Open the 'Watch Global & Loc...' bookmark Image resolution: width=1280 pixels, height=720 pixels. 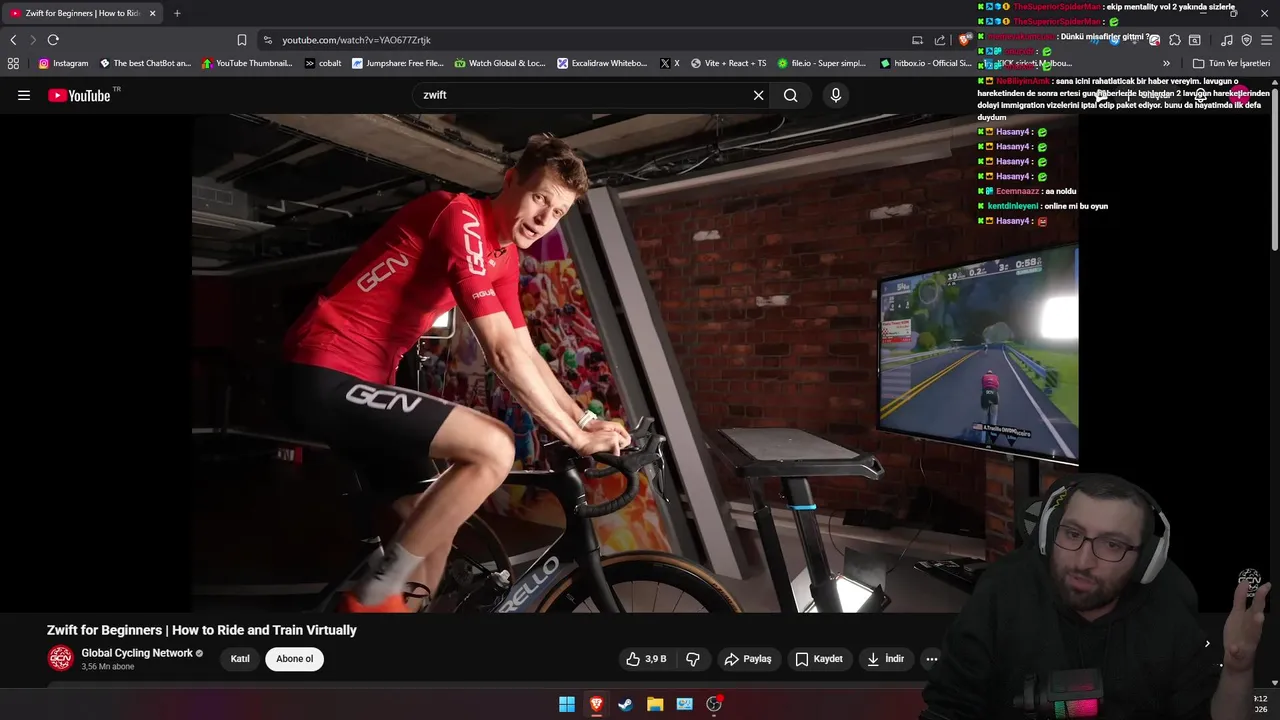[x=500, y=63]
